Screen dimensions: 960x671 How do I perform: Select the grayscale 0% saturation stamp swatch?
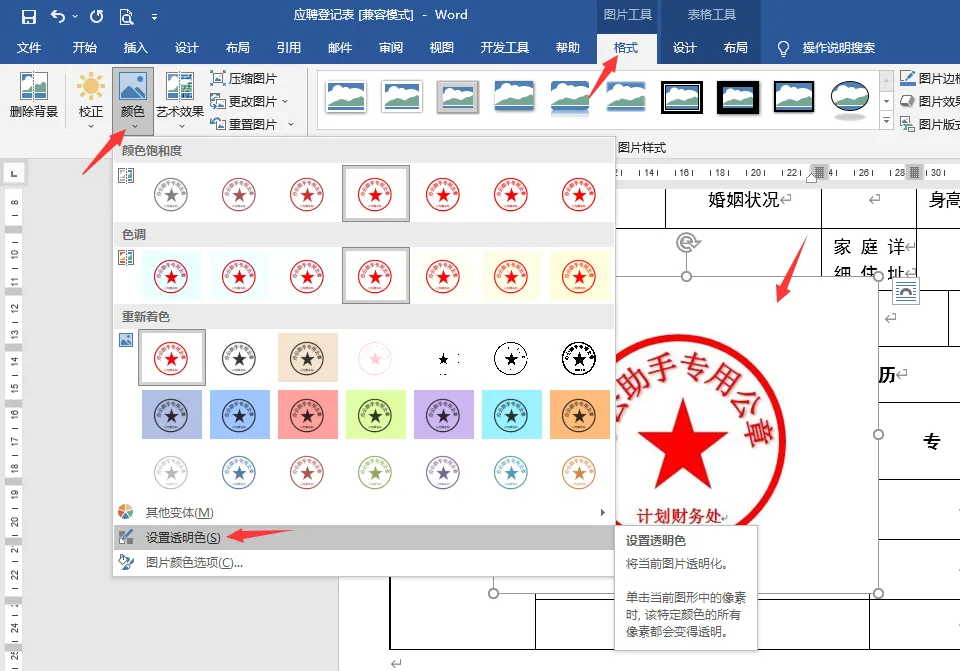pos(171,195)
